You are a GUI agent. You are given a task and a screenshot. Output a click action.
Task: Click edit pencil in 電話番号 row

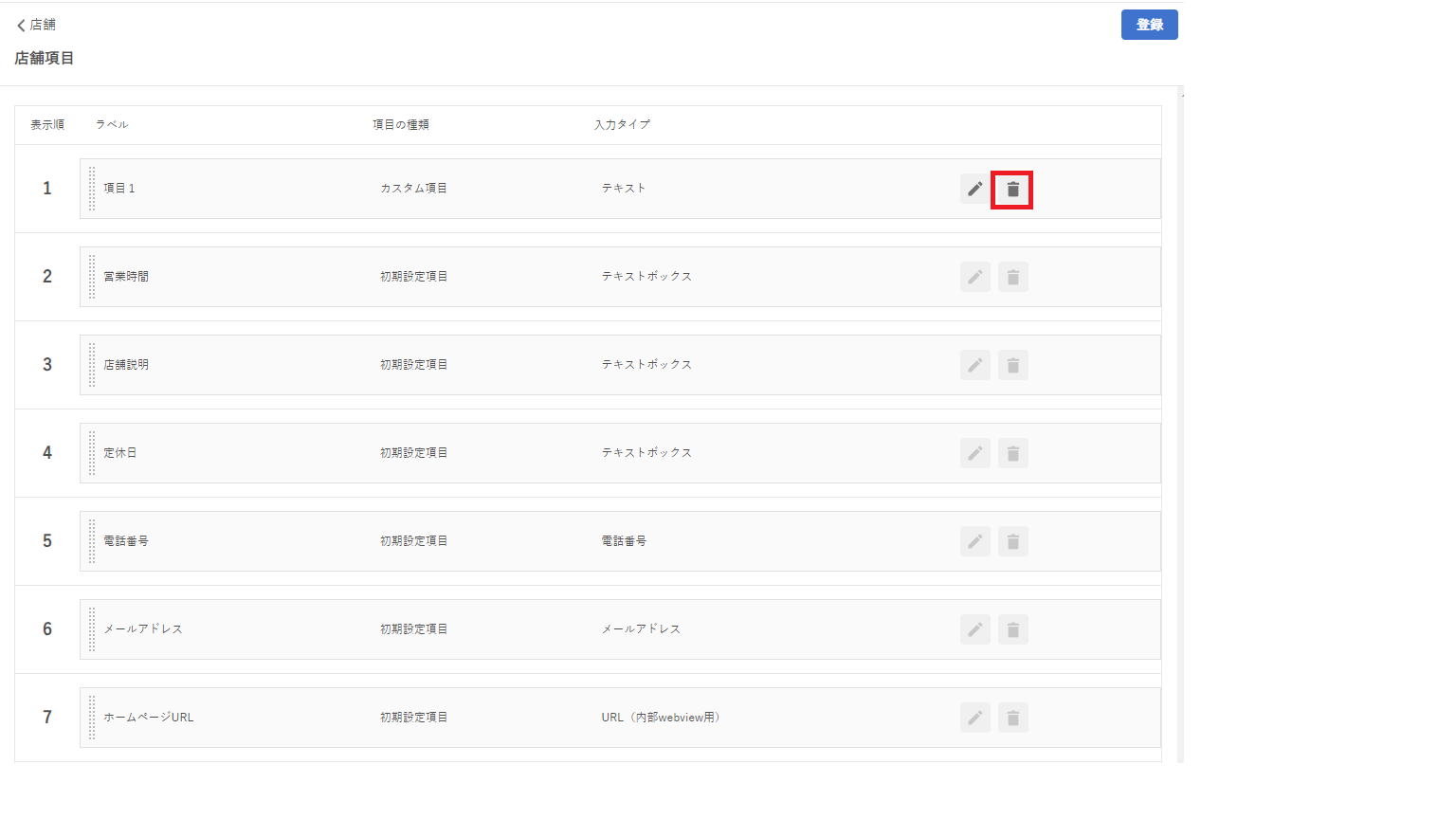coord(974,541)
